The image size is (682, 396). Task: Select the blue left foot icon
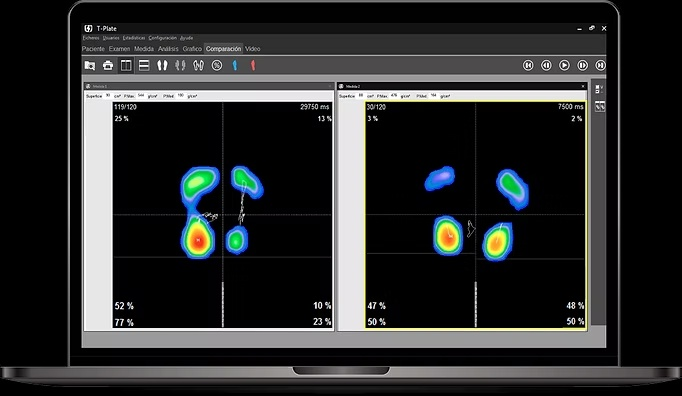pos(235,65)
